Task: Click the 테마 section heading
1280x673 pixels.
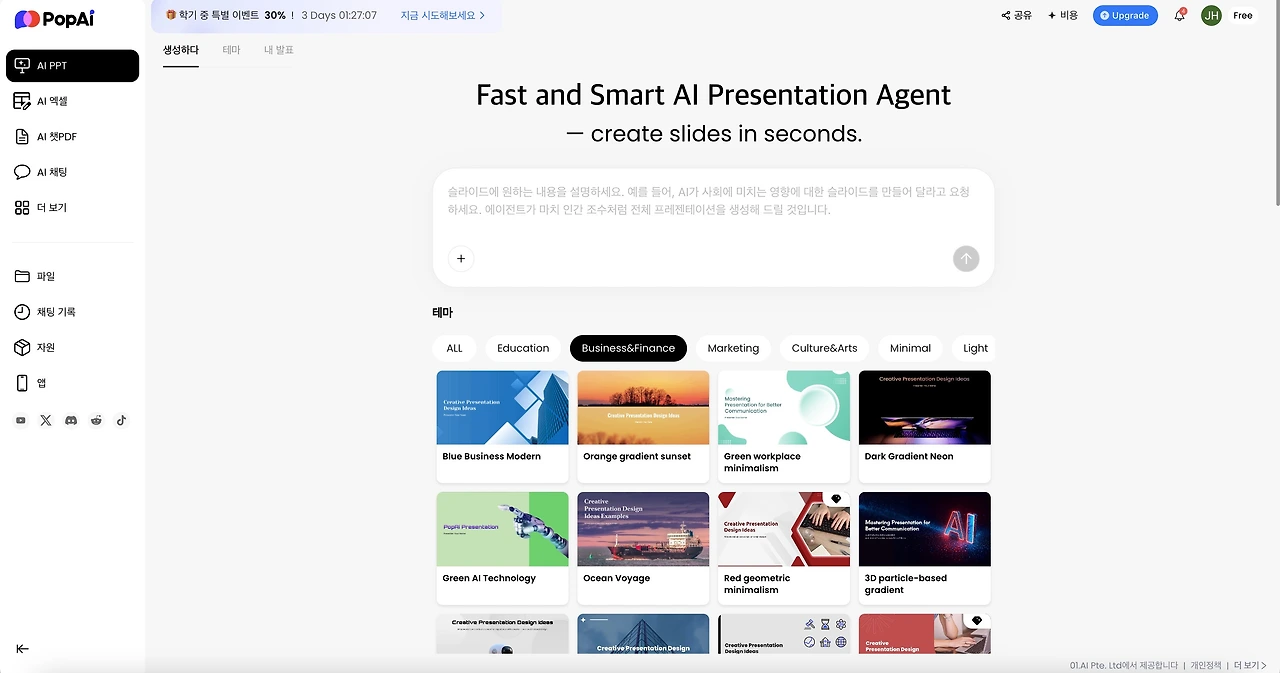Action: (443, 313)
